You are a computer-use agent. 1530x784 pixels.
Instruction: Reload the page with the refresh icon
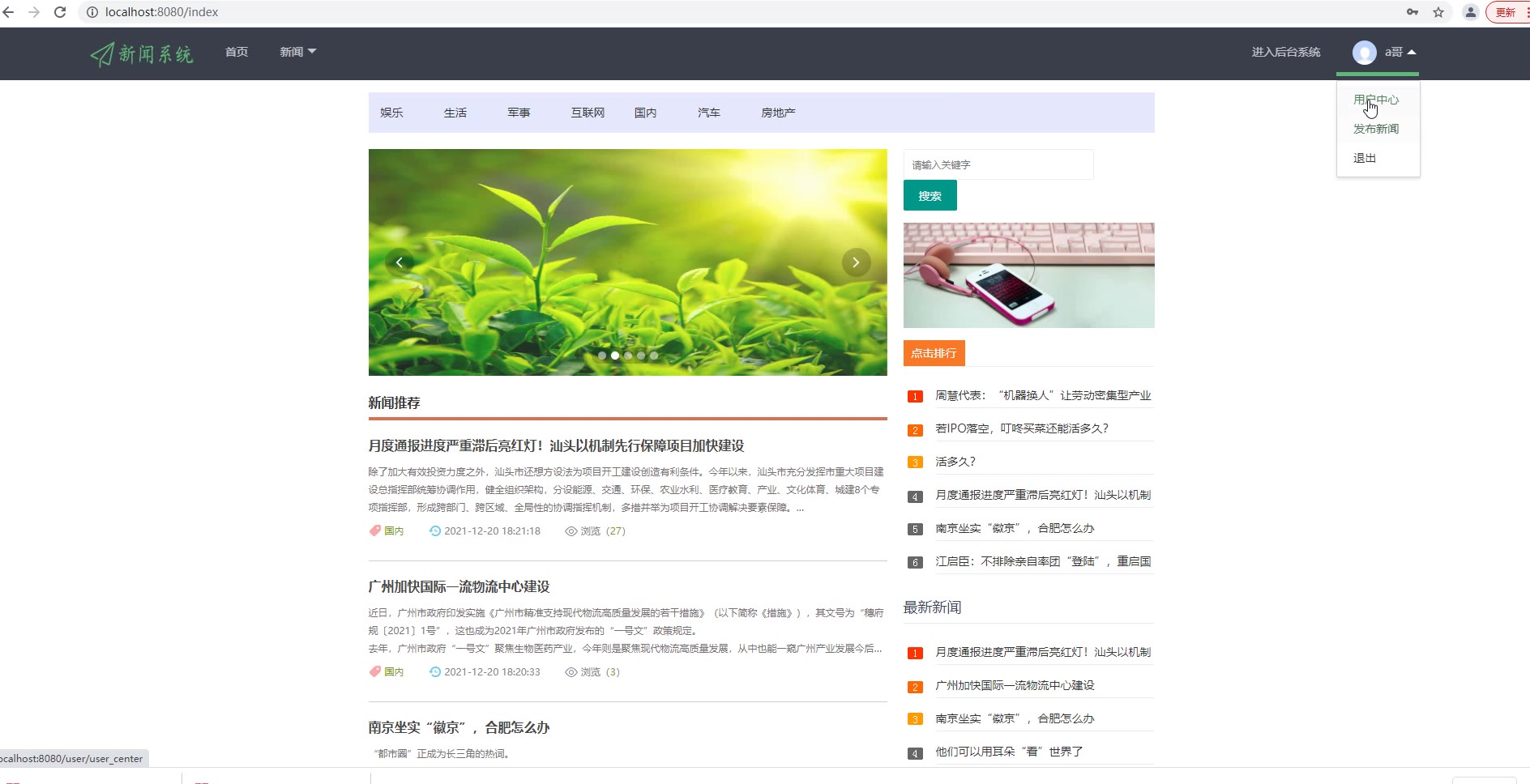point(60,12)
